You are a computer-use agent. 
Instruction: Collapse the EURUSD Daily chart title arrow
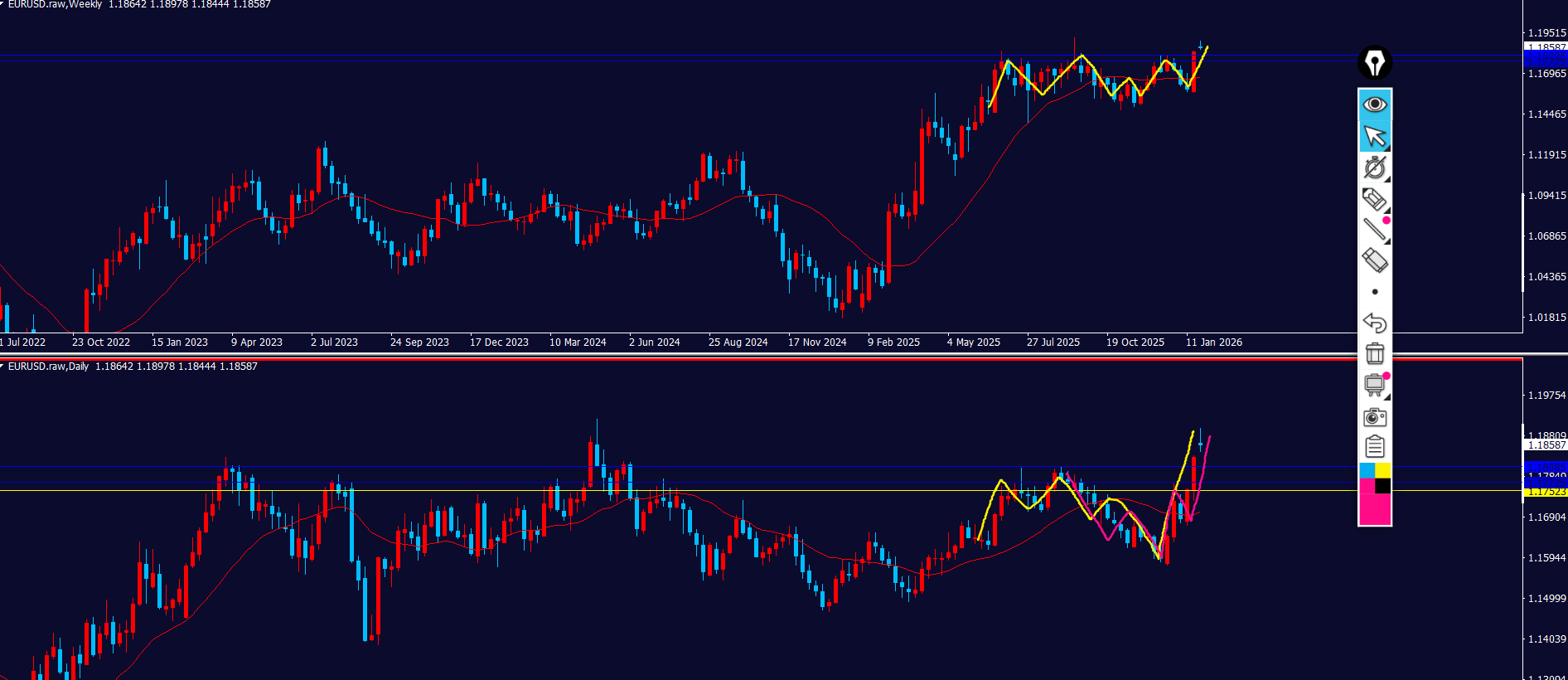click(x=2, y=366)
